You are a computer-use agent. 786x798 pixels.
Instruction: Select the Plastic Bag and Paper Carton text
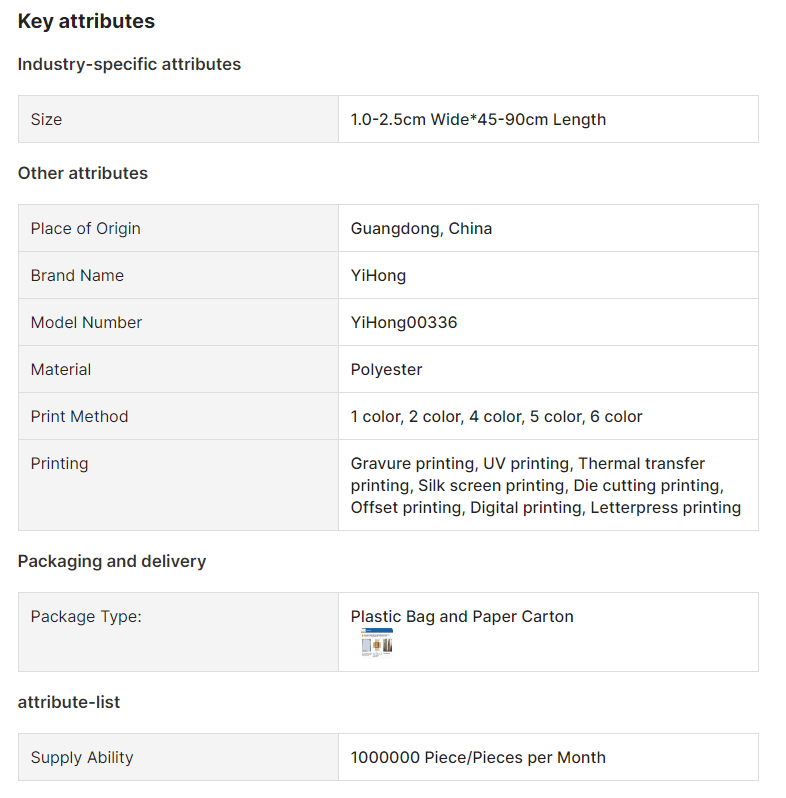(462, 616)
